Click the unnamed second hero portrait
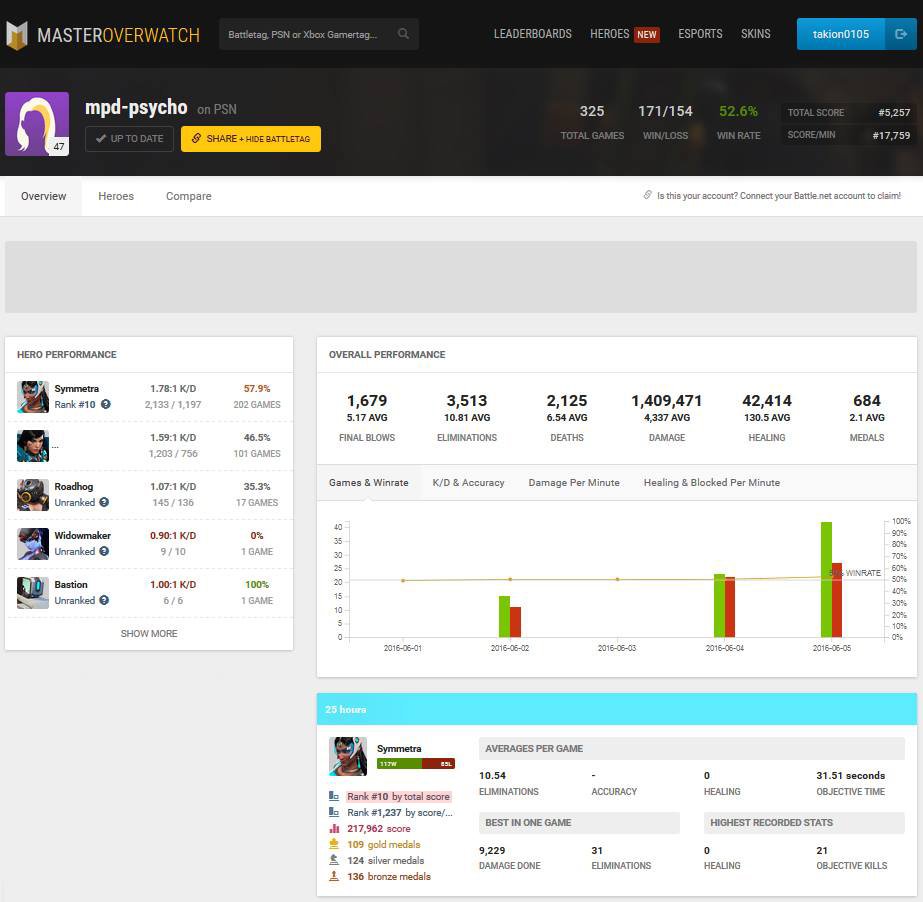 (x=32, y=446)
